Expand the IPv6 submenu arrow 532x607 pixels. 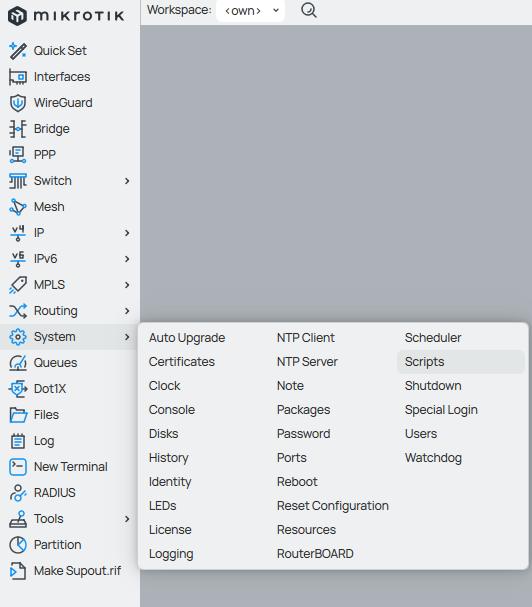pyautogui.click(x=127, y=259)
